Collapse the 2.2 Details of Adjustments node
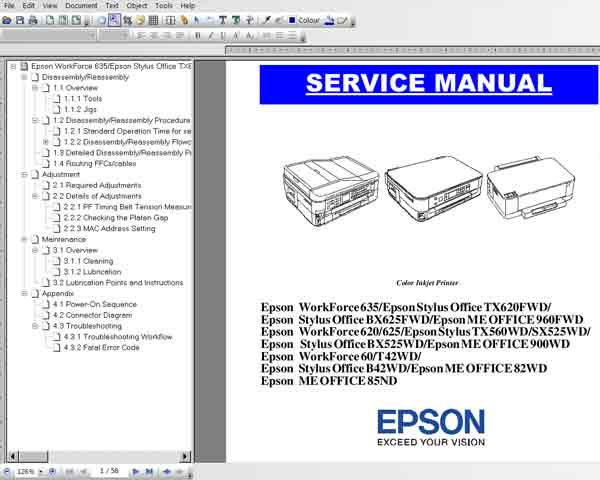This screenshot has height=480, width=600. tap(35, 196)
